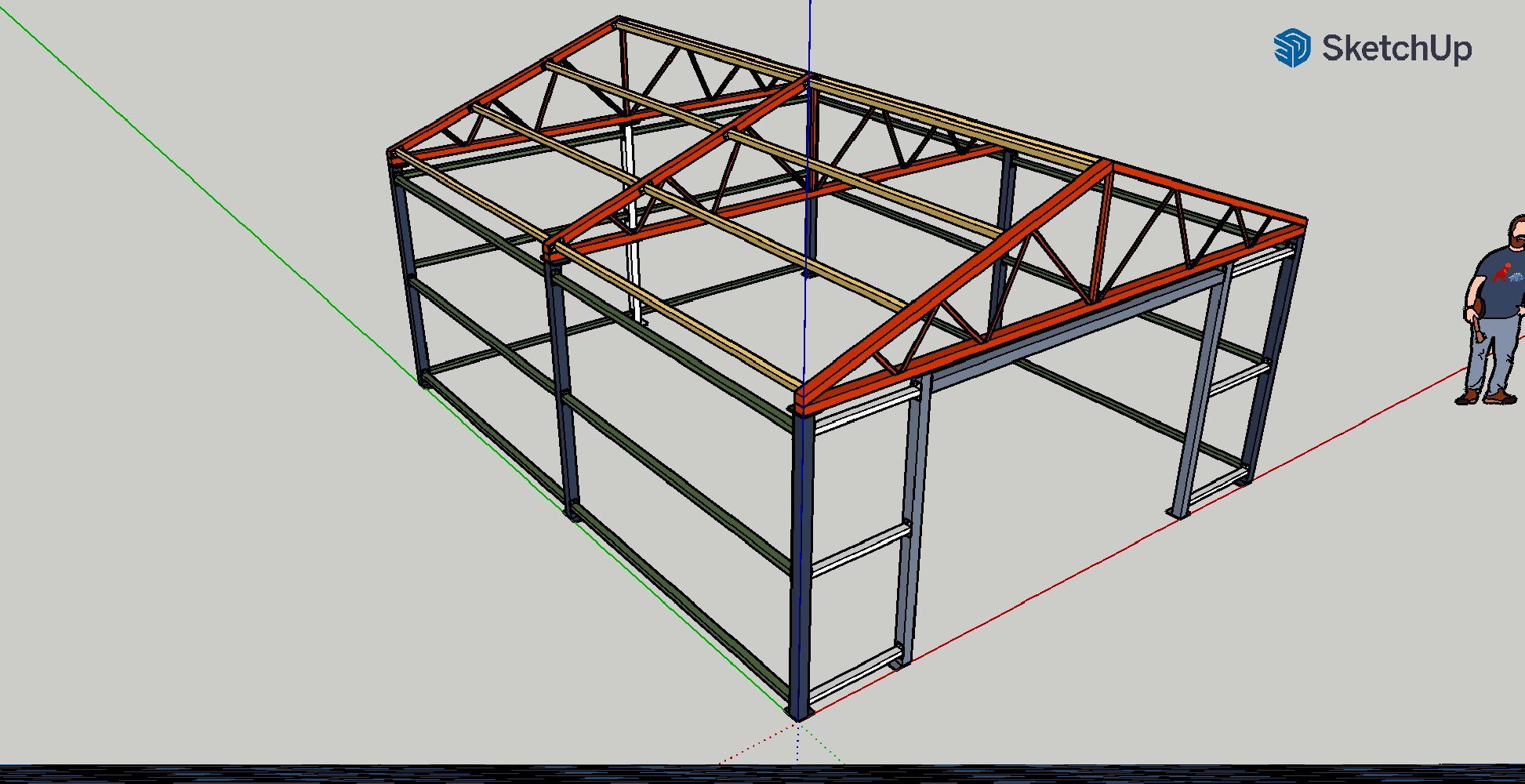Click the SketchUp wordmark text

pyautogui.click(x=1396, y=49)
